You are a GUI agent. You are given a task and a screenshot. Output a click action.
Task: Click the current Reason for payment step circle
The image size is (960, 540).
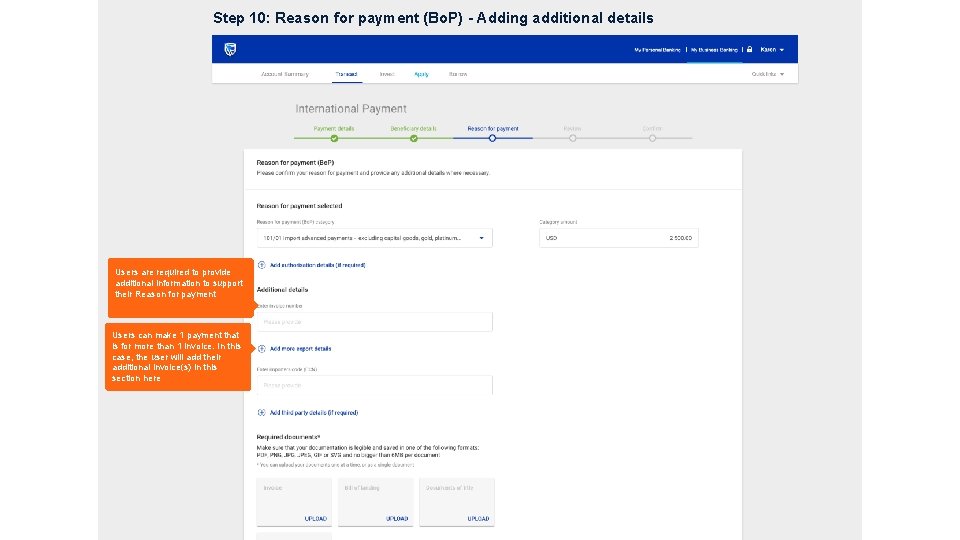(492, 138)
